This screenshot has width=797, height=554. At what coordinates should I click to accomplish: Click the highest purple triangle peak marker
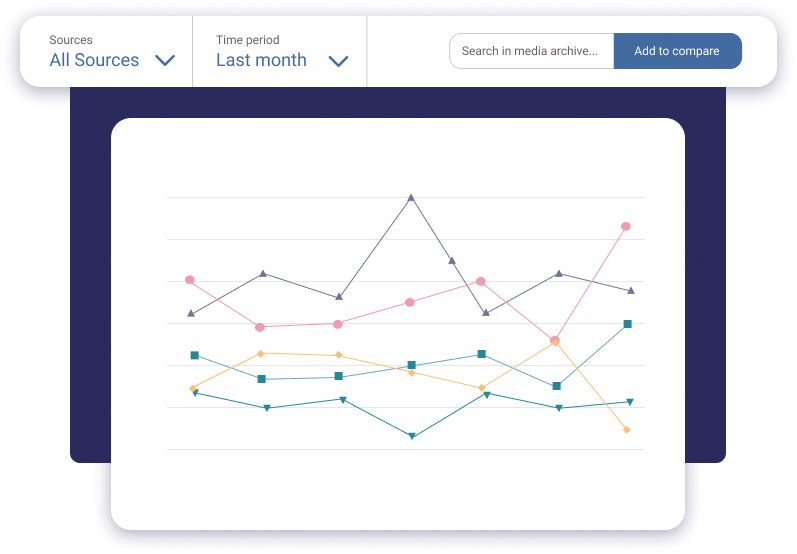pyautogui.click(x=411, y=198)
